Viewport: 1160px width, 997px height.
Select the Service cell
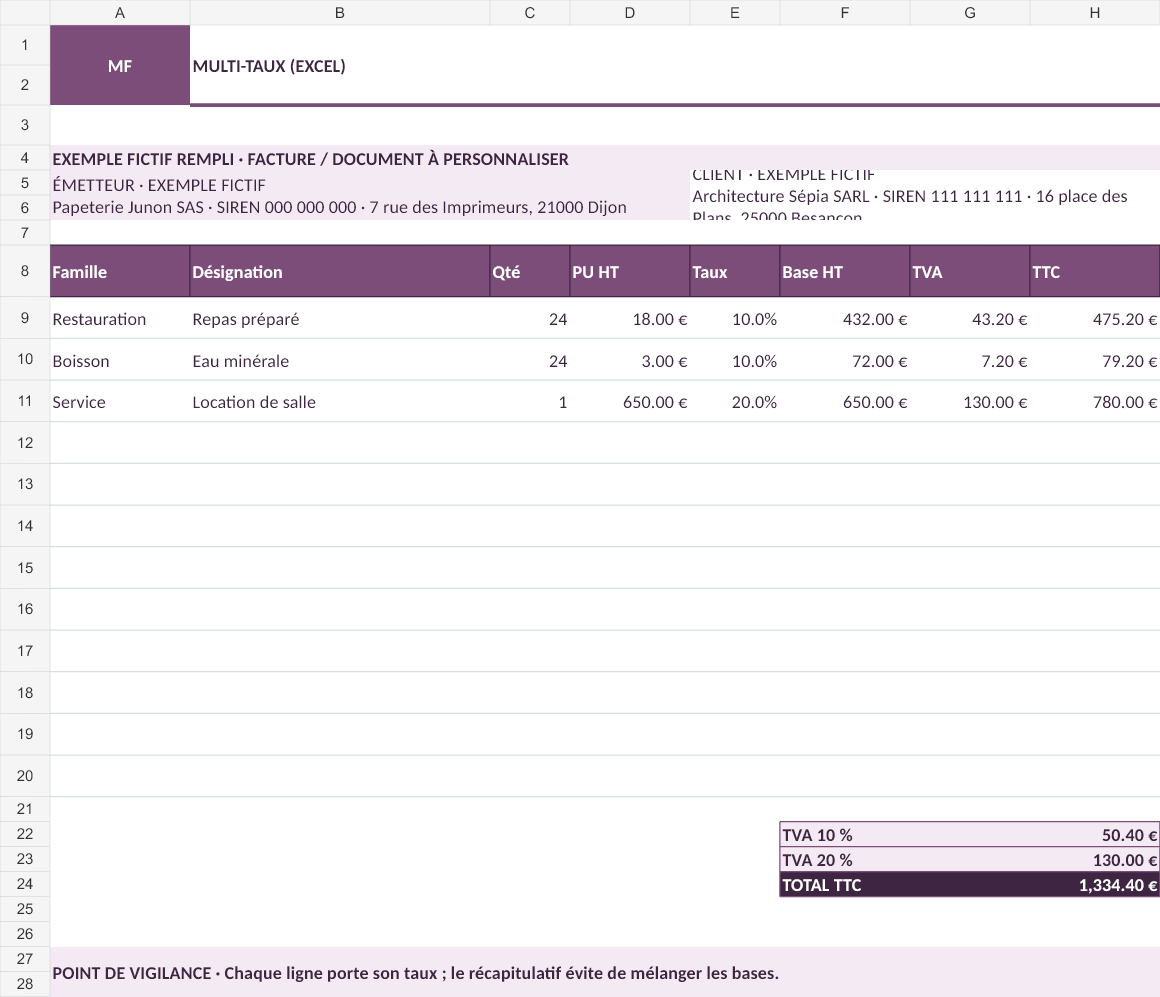pyautogui.click(x=120, y=402)
